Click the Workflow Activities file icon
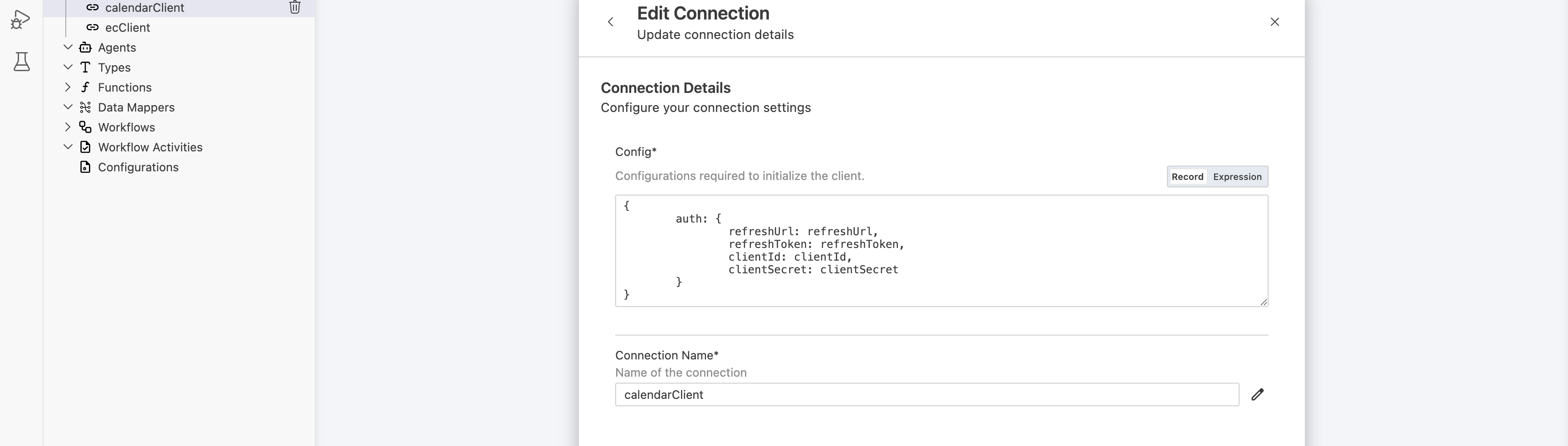1568x446 pixels. tap(86, 147)
